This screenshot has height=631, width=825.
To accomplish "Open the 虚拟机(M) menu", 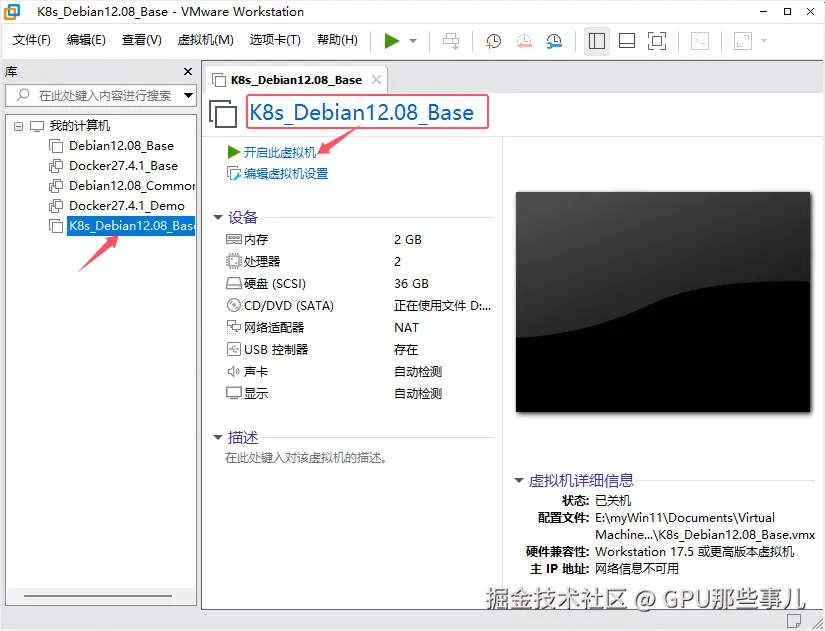I will [205, 40].
